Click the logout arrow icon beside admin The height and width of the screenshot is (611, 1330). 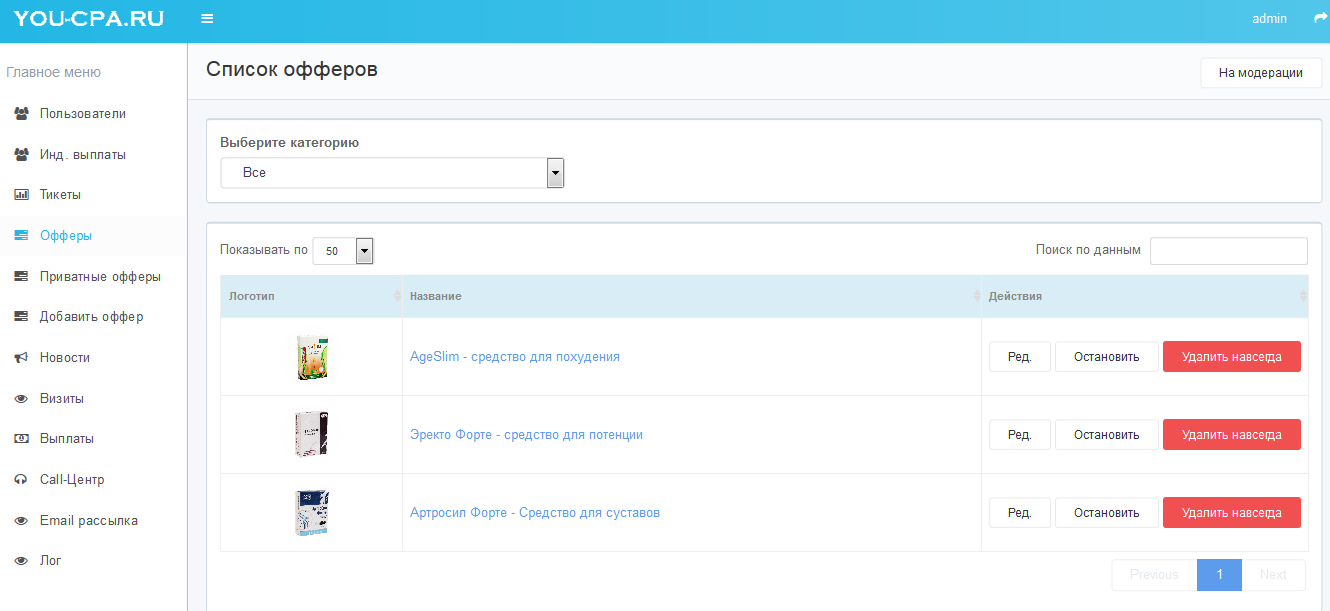tap(1321, 18)
